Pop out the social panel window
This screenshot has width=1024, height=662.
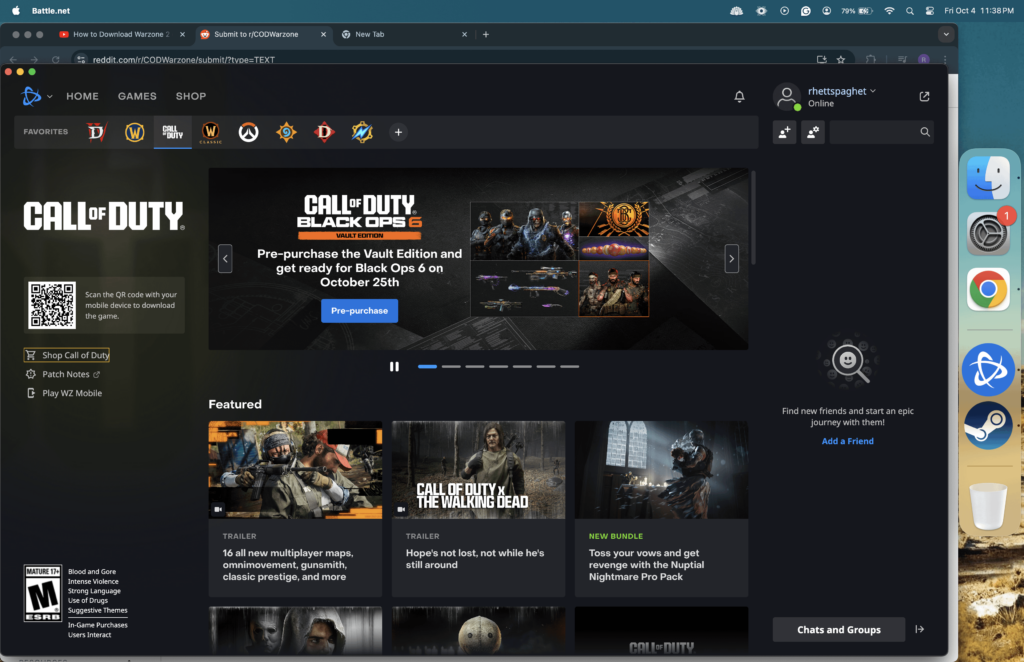click(x=924, y=97)
